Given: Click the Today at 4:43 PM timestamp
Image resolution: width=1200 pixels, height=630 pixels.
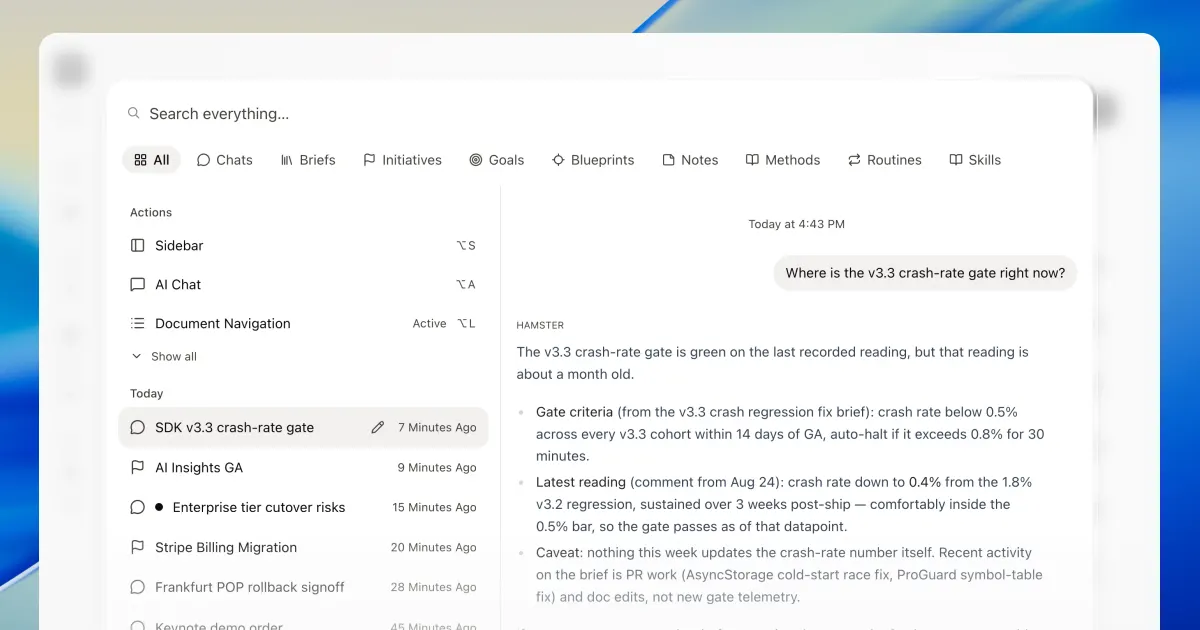Looking at the screenshot, I should pos(796,224).
